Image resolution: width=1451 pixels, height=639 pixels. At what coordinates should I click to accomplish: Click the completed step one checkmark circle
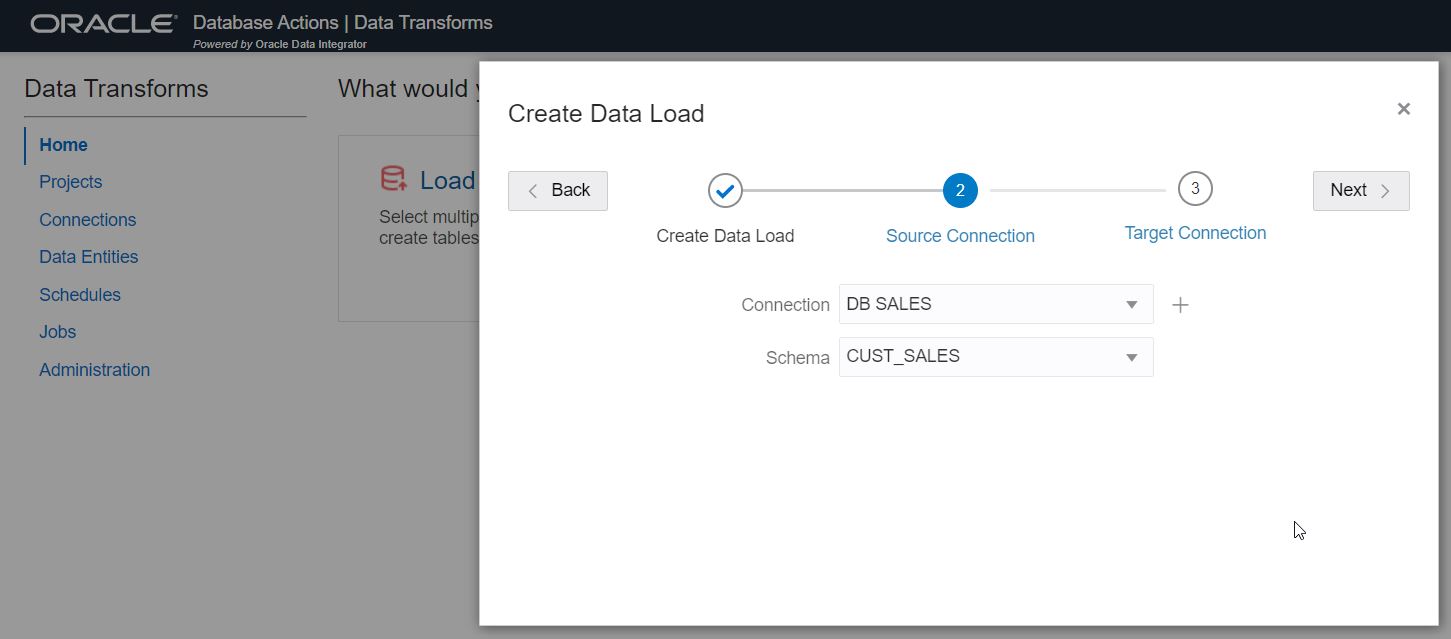pyautogui.click(x=725, y=190)
